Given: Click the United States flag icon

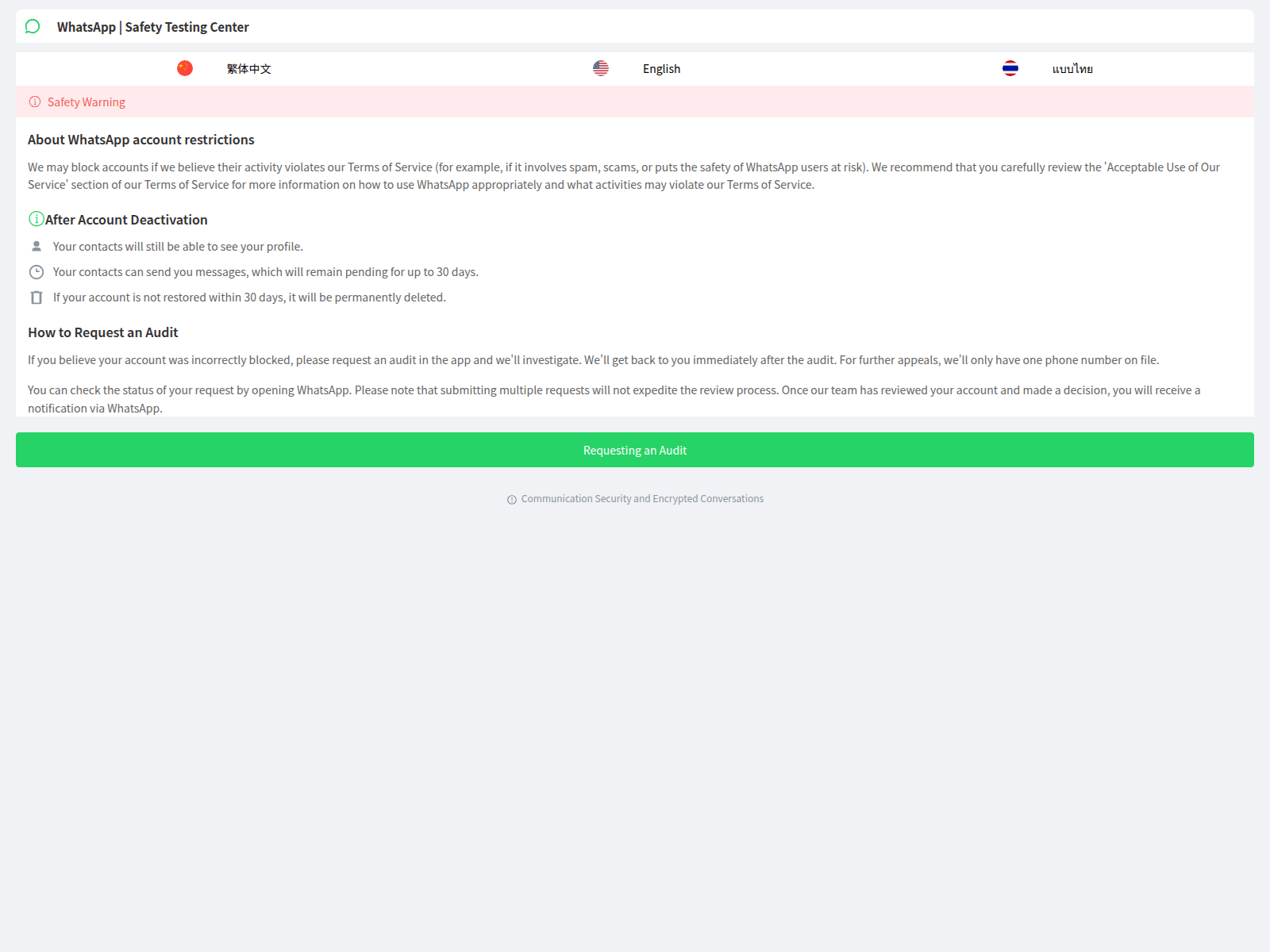Looking at the screenshot, I should click(601, 68).
